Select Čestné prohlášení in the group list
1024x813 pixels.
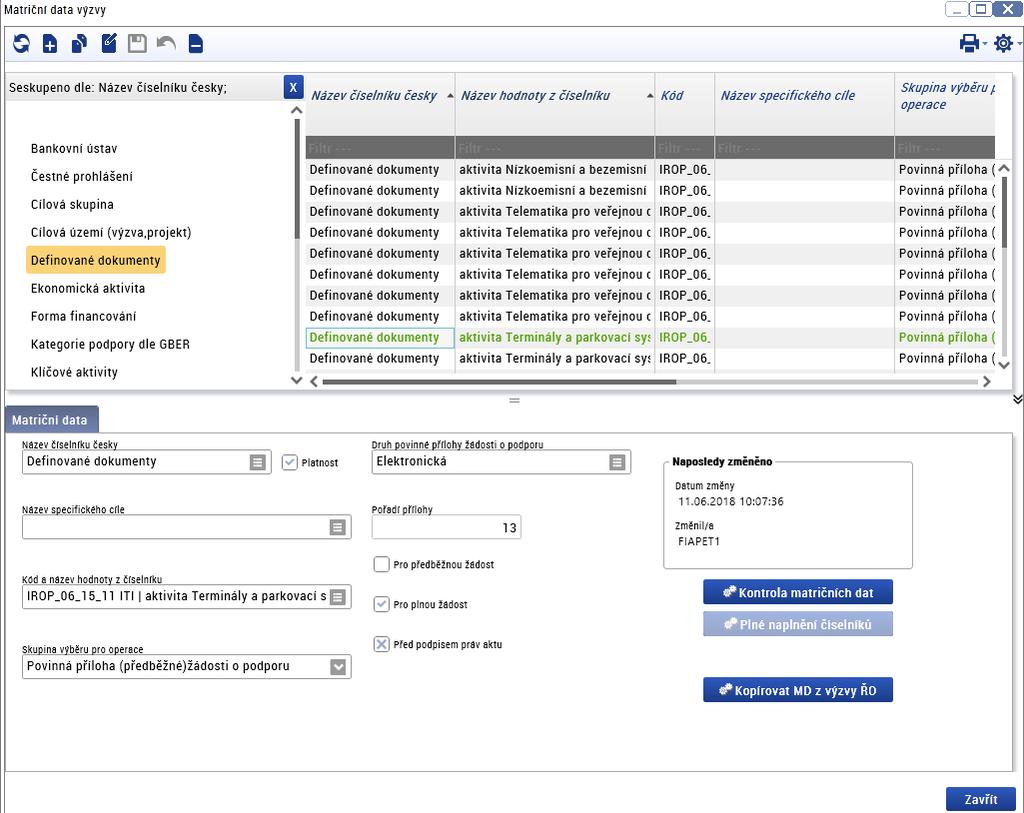82,176
